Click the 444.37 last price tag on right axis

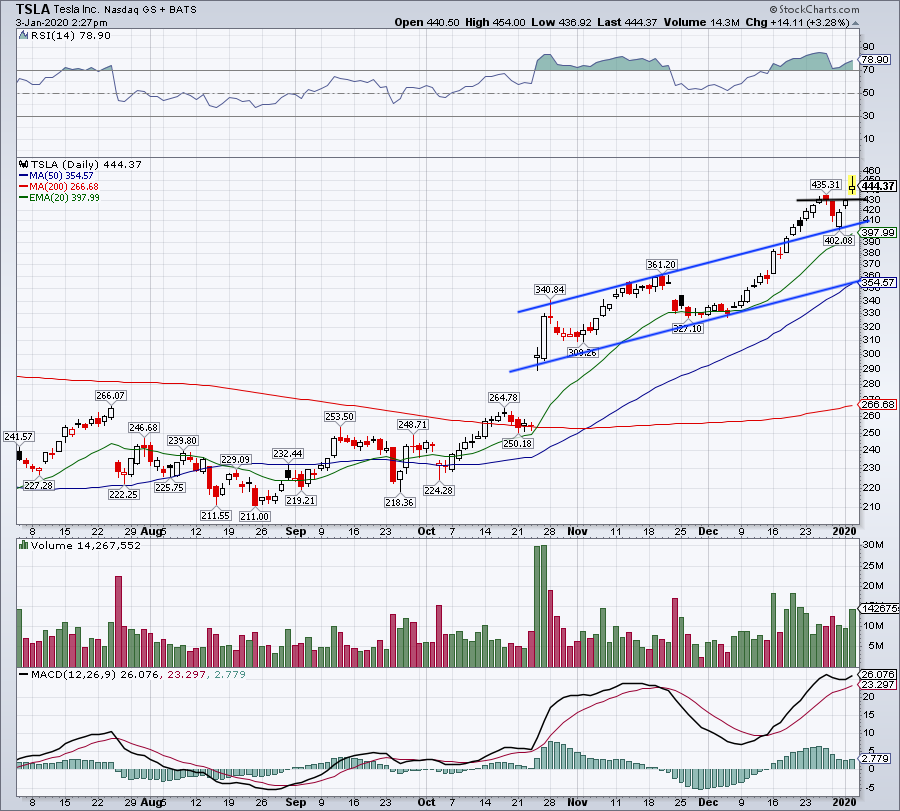(x=878, y=186)
